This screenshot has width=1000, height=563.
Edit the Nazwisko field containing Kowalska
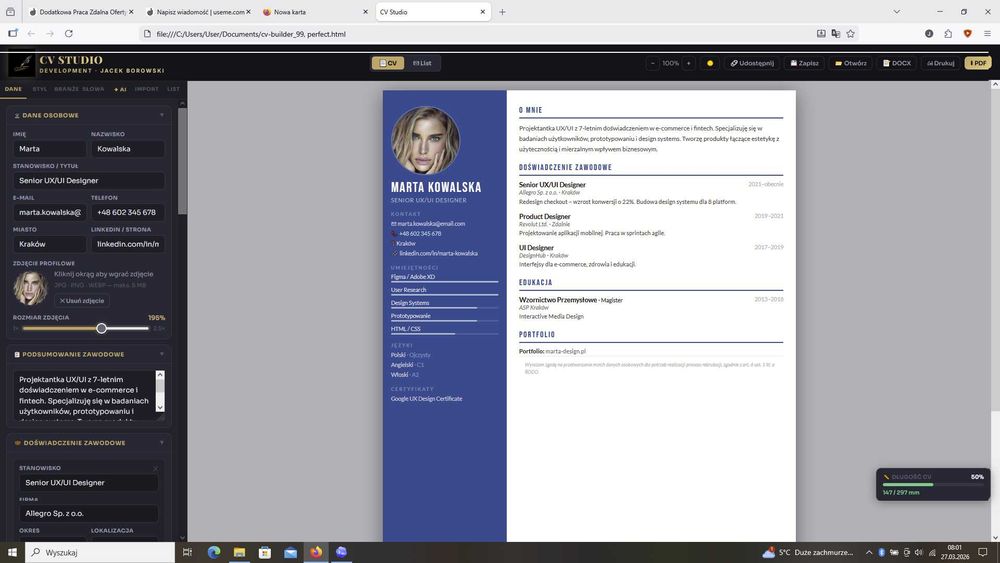[x=128, y=149]
